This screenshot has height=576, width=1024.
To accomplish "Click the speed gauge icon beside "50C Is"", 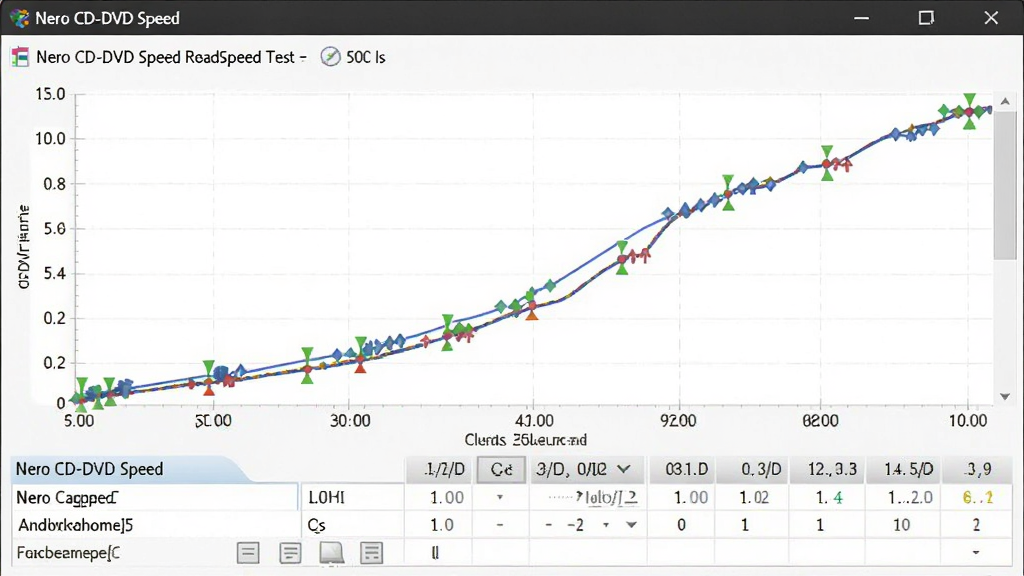I will 330,57.
